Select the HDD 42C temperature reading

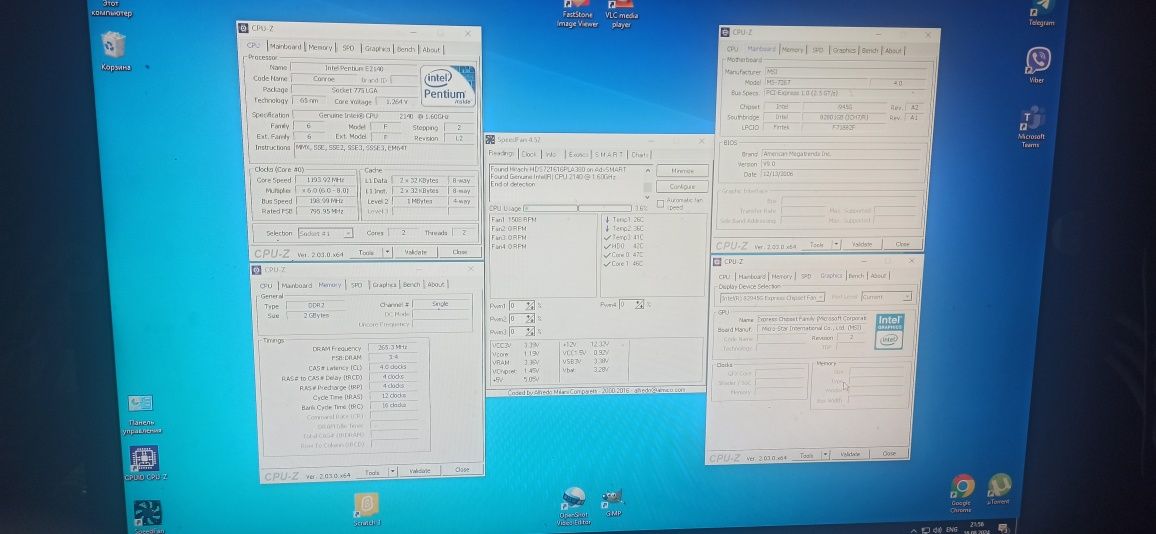coord(623,246)
